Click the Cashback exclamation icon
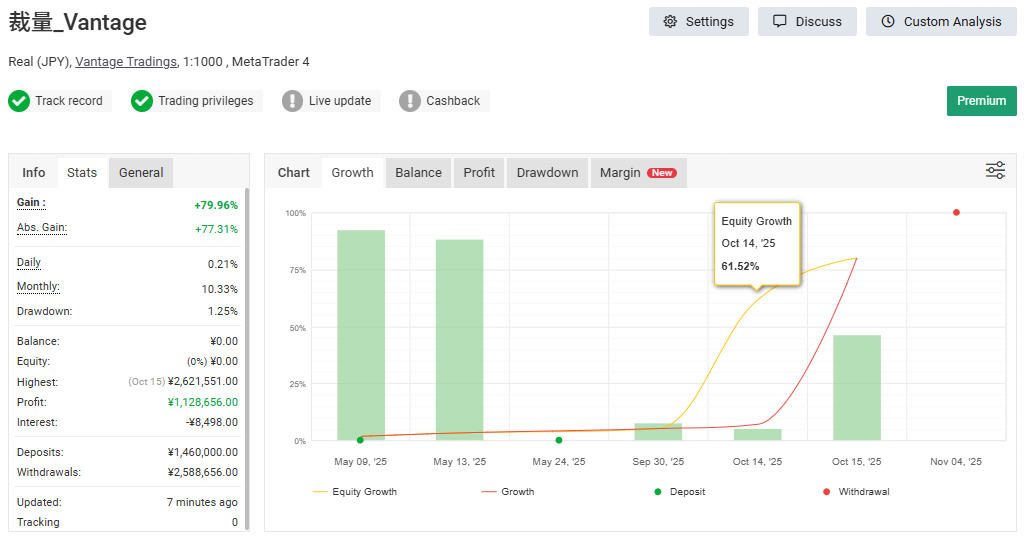 (410, 101)
